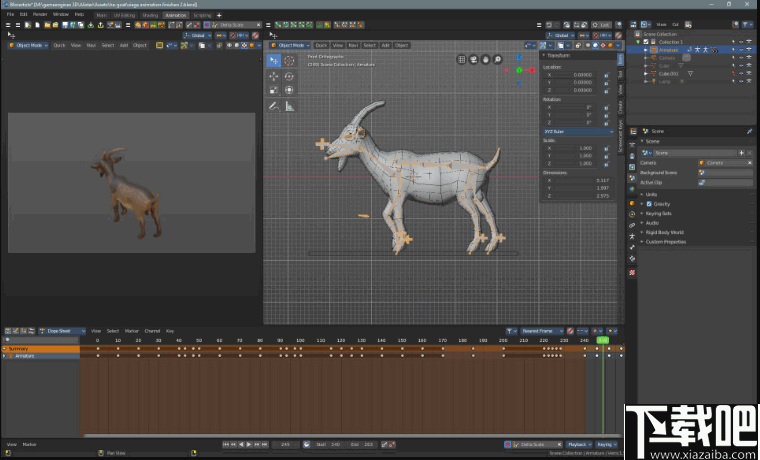Click Quick button in right viewport header

tap(321, 45)
